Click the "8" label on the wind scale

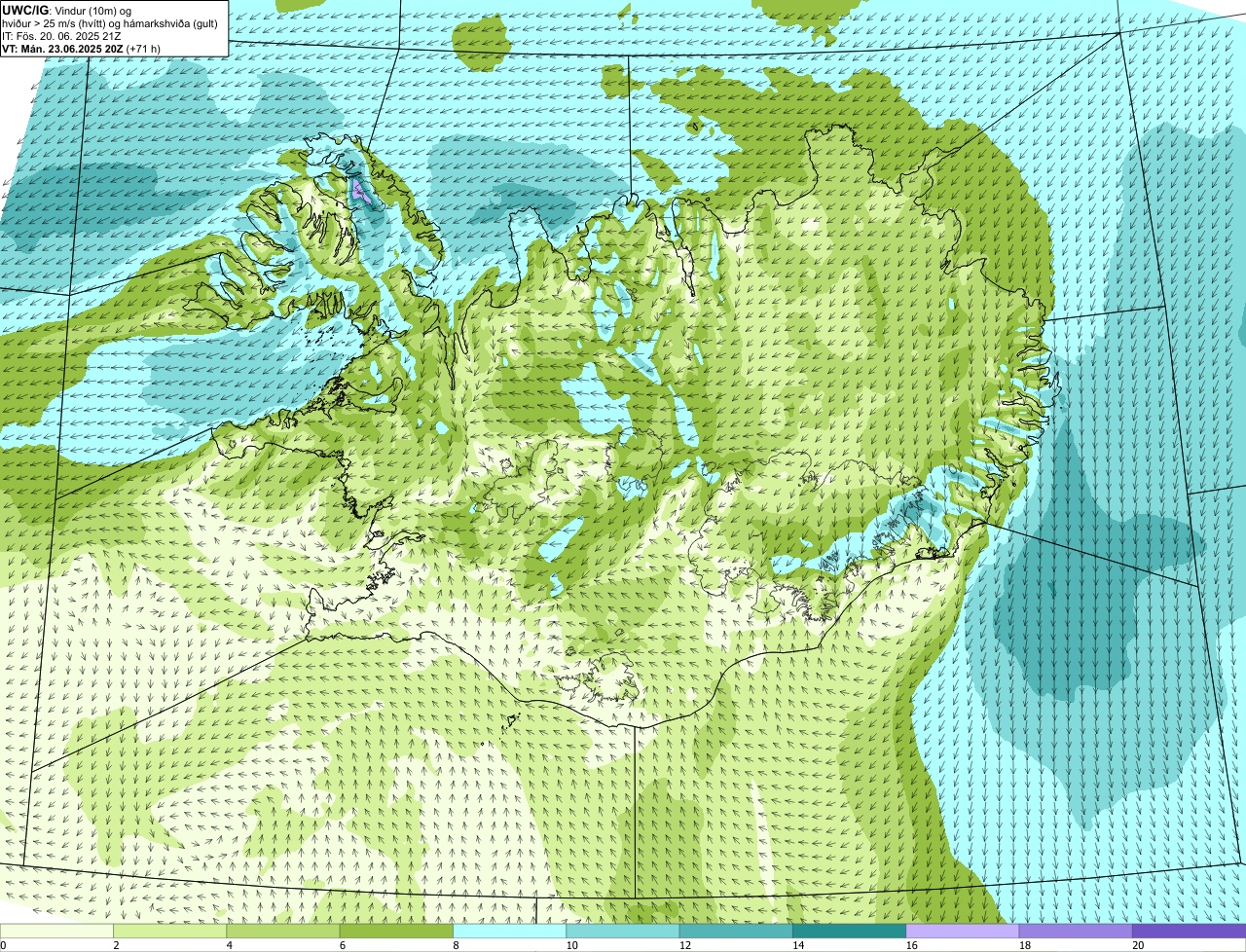(456, 945)
